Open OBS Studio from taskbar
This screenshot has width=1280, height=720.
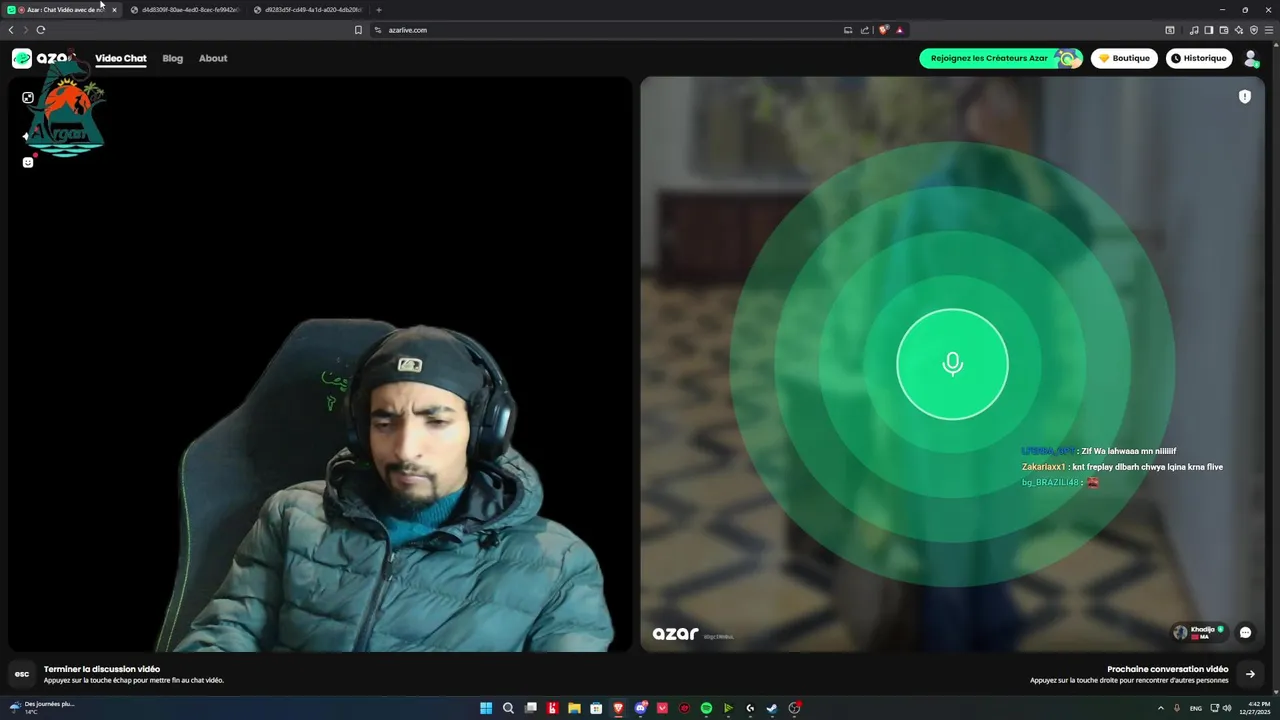tap(794, 708)
